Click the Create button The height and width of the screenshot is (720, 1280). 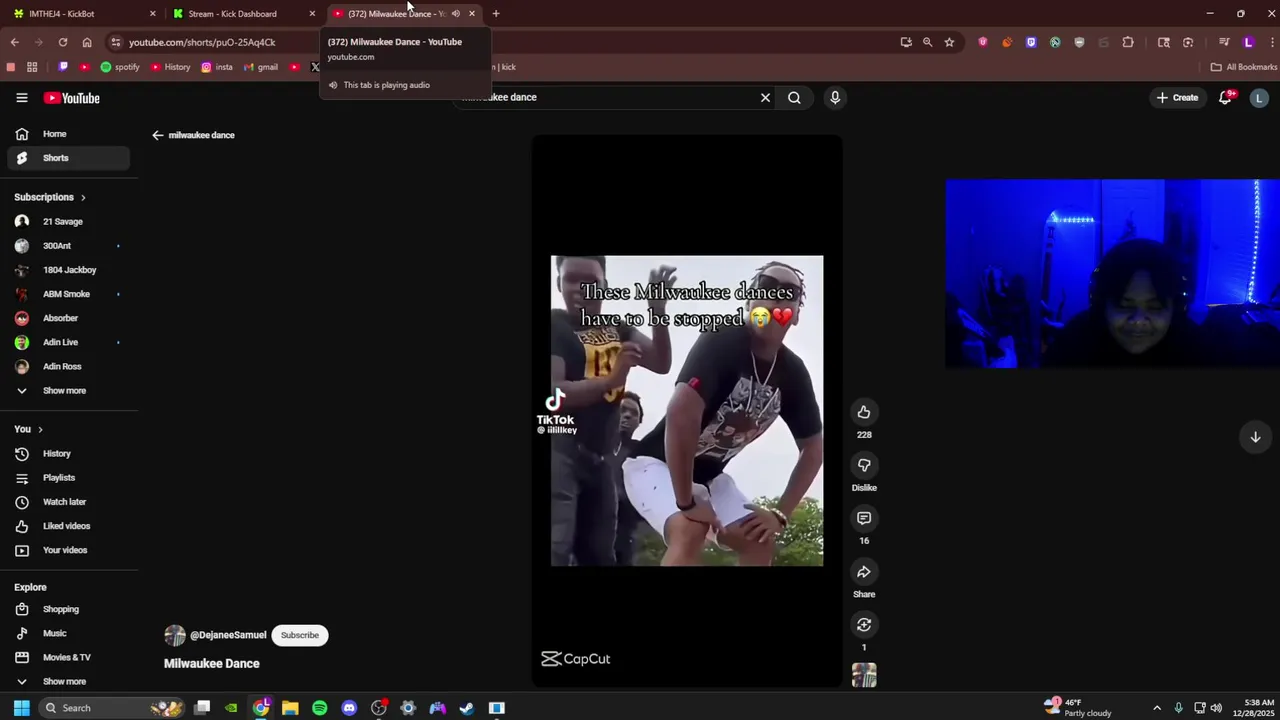click(x=1177, y=98)
